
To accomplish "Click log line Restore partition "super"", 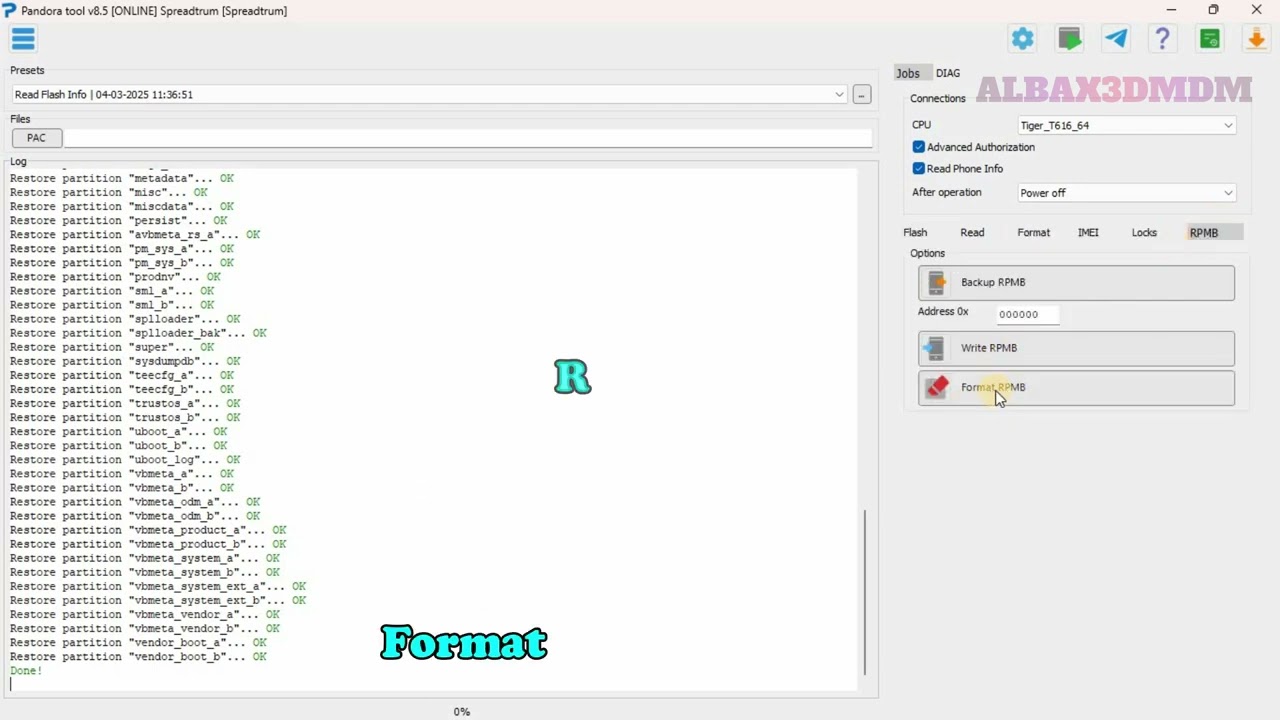I will (x=112, y=347).
